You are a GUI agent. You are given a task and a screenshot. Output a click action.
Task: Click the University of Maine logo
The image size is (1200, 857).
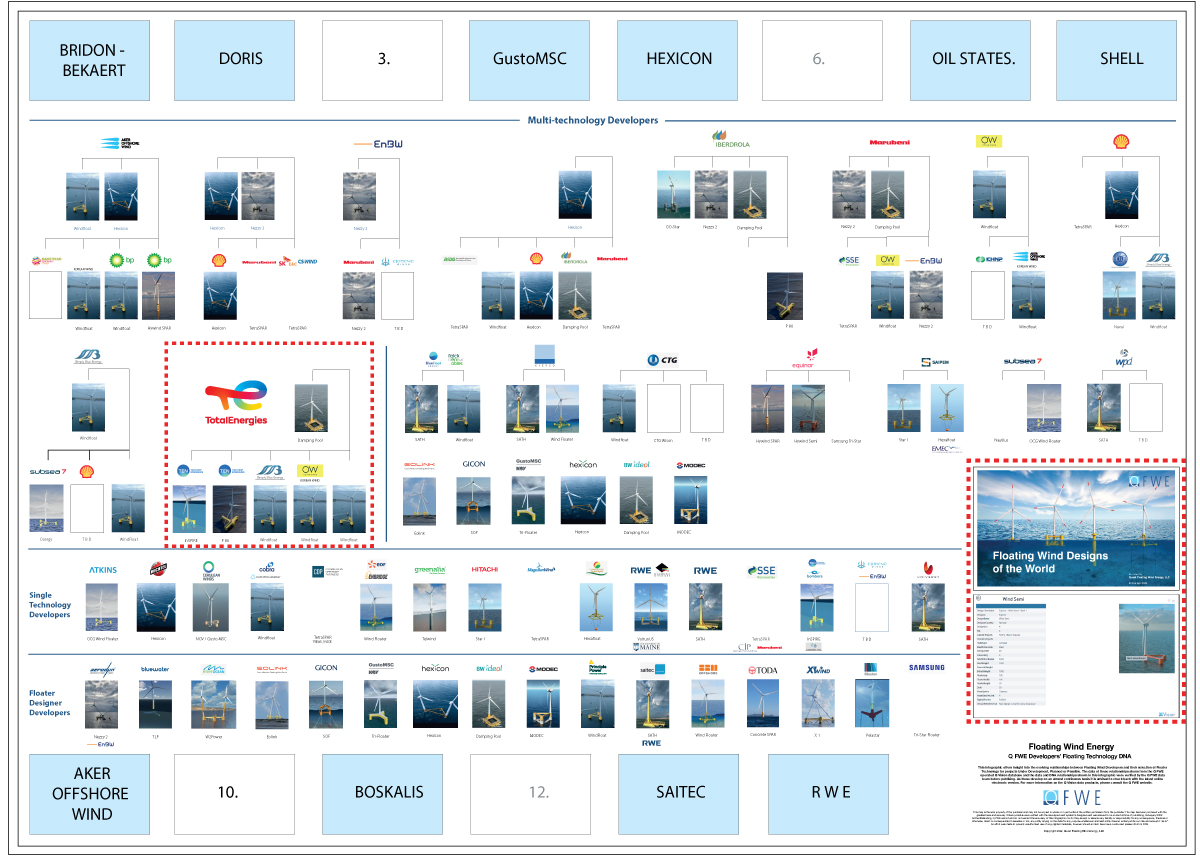[647, 647]
